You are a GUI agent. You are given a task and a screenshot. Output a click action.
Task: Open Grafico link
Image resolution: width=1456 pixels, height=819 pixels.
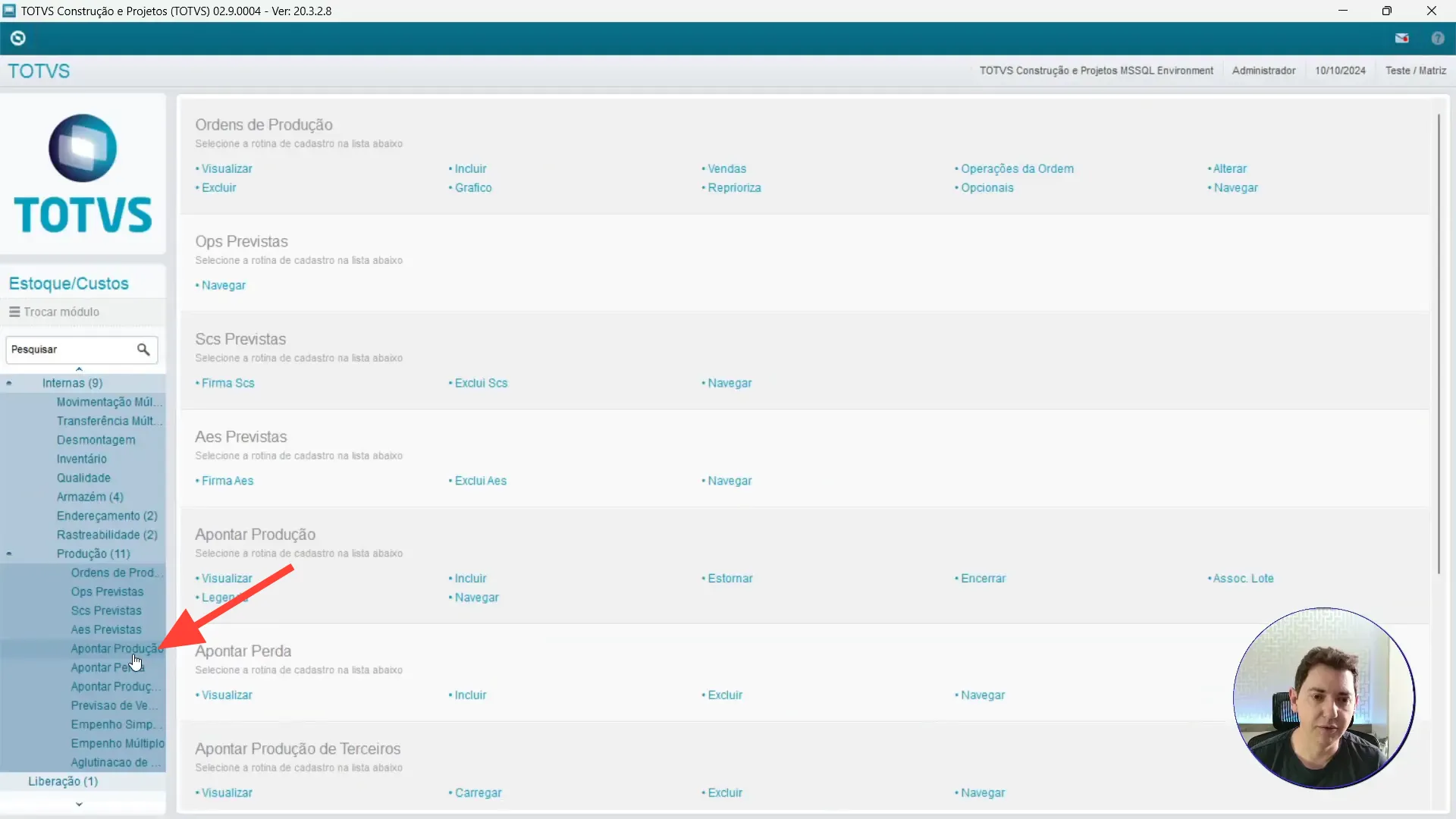coord(473,187)
